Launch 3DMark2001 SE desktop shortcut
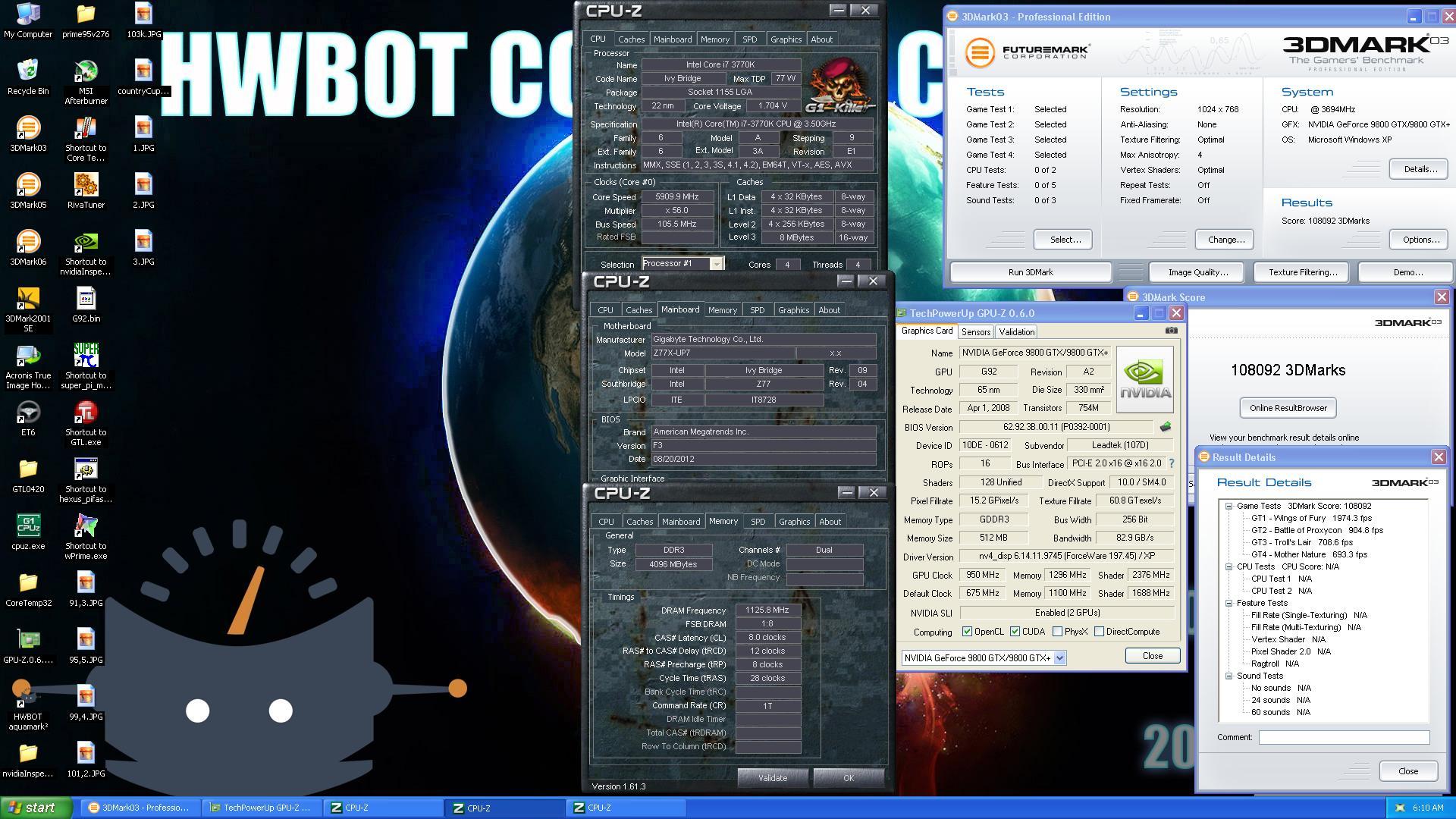 pyautogui.click(x=28, y=309)
